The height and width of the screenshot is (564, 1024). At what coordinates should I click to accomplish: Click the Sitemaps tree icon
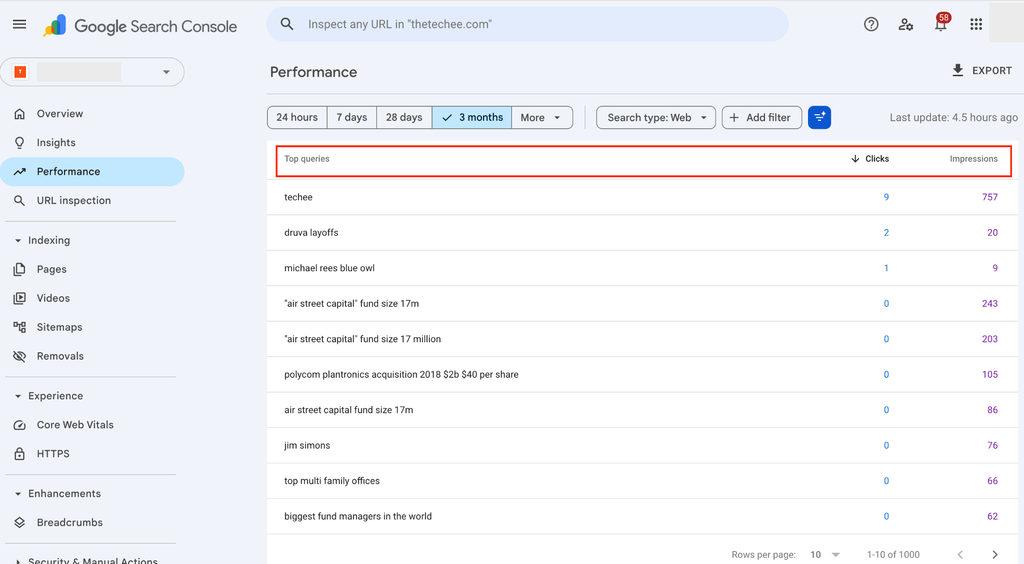(x=20, y=327)
